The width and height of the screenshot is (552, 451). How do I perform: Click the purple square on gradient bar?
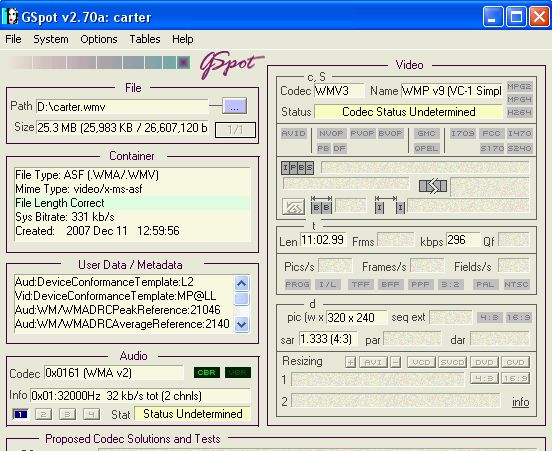tap(183, 63)
